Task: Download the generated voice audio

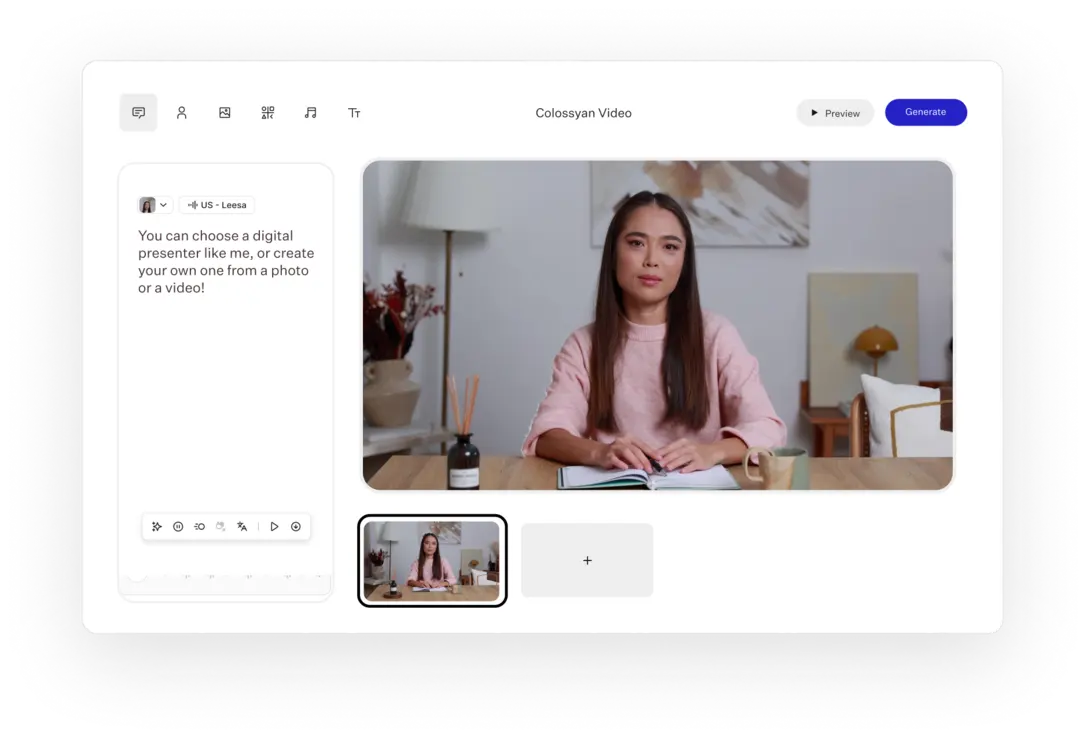Action: pyautogui.click(x=296, y=526)
